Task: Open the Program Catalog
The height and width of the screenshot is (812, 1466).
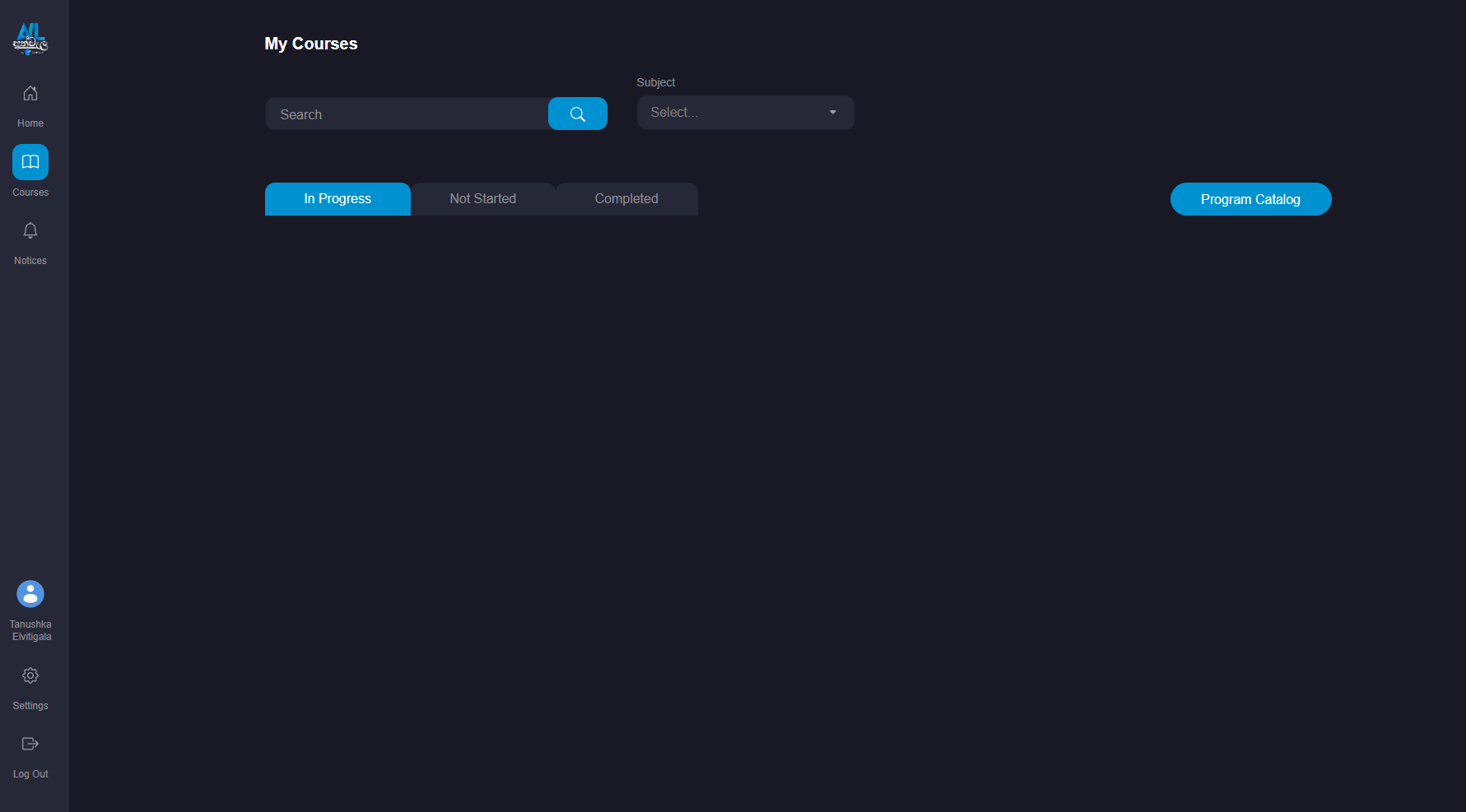Action: 1250,199
